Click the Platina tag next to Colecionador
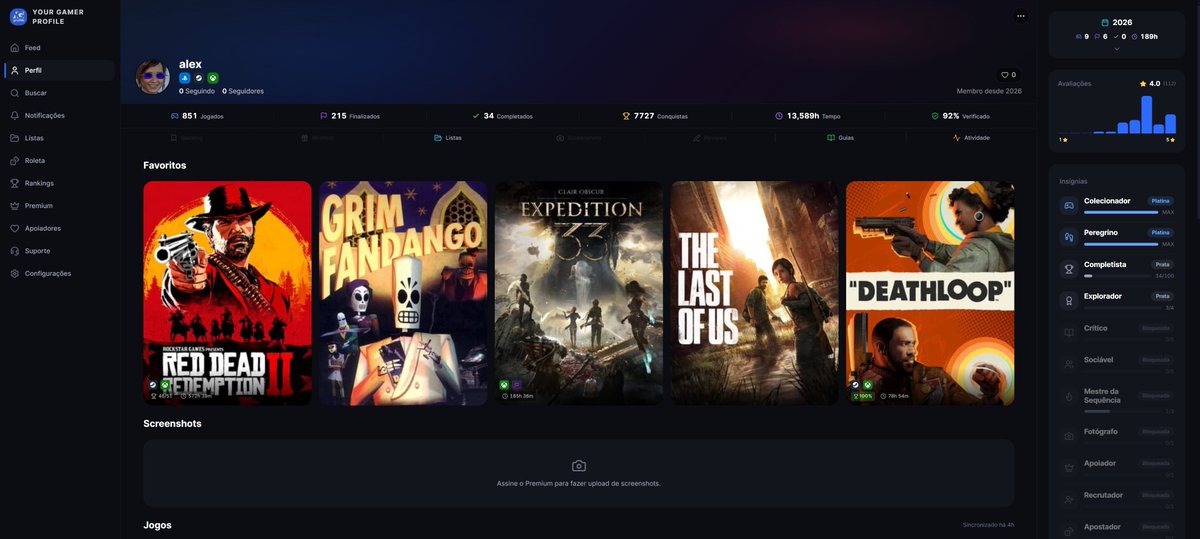This screenshot has height=539, width=1200. click(x=1161, y=201)
